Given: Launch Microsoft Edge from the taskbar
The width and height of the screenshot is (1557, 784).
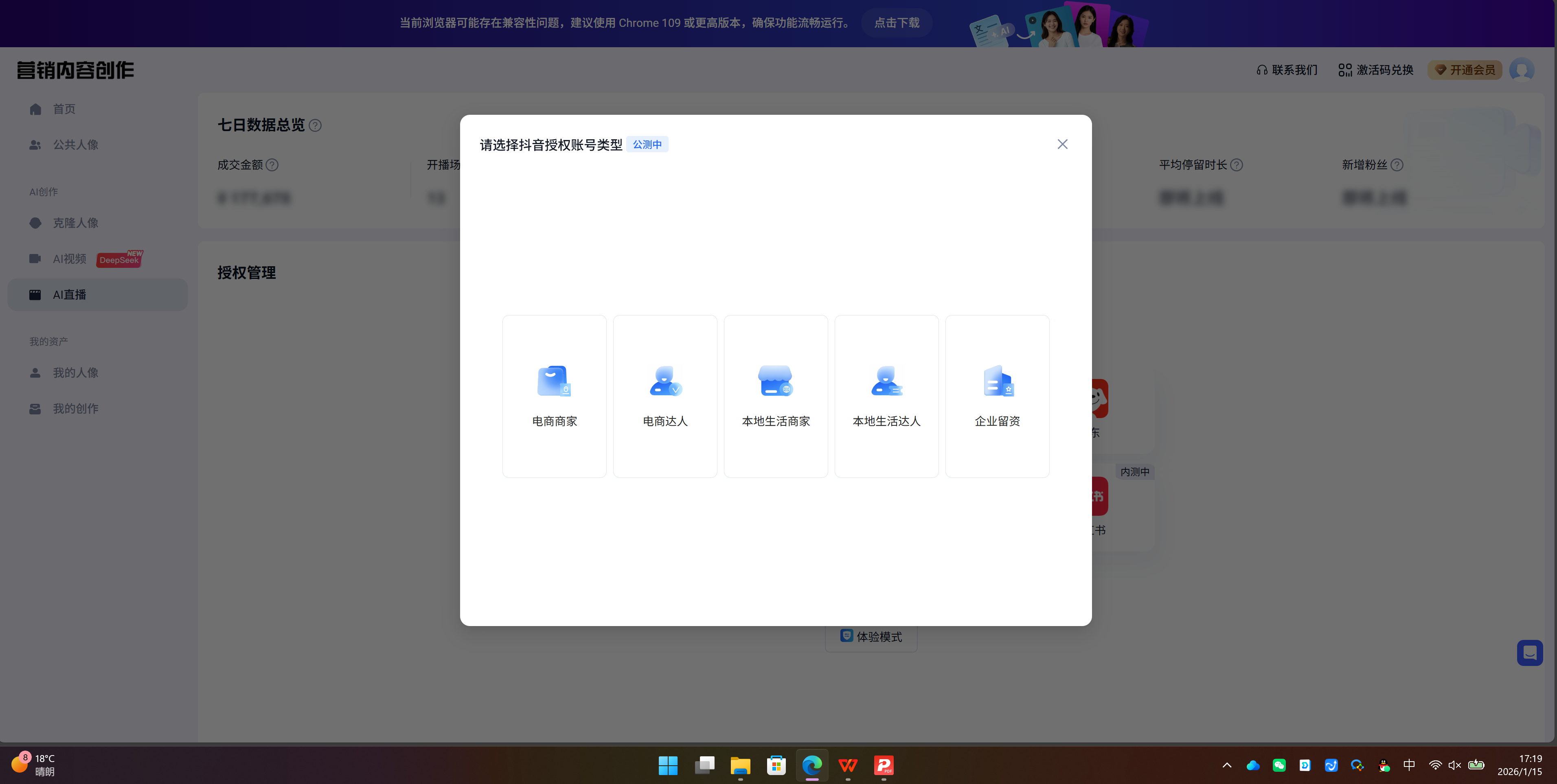Looking at the screenshot, I should (812, 765).
